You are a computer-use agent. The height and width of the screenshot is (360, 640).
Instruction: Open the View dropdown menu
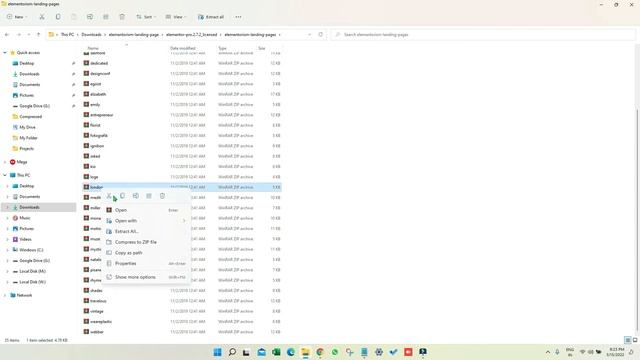(176, 17)
